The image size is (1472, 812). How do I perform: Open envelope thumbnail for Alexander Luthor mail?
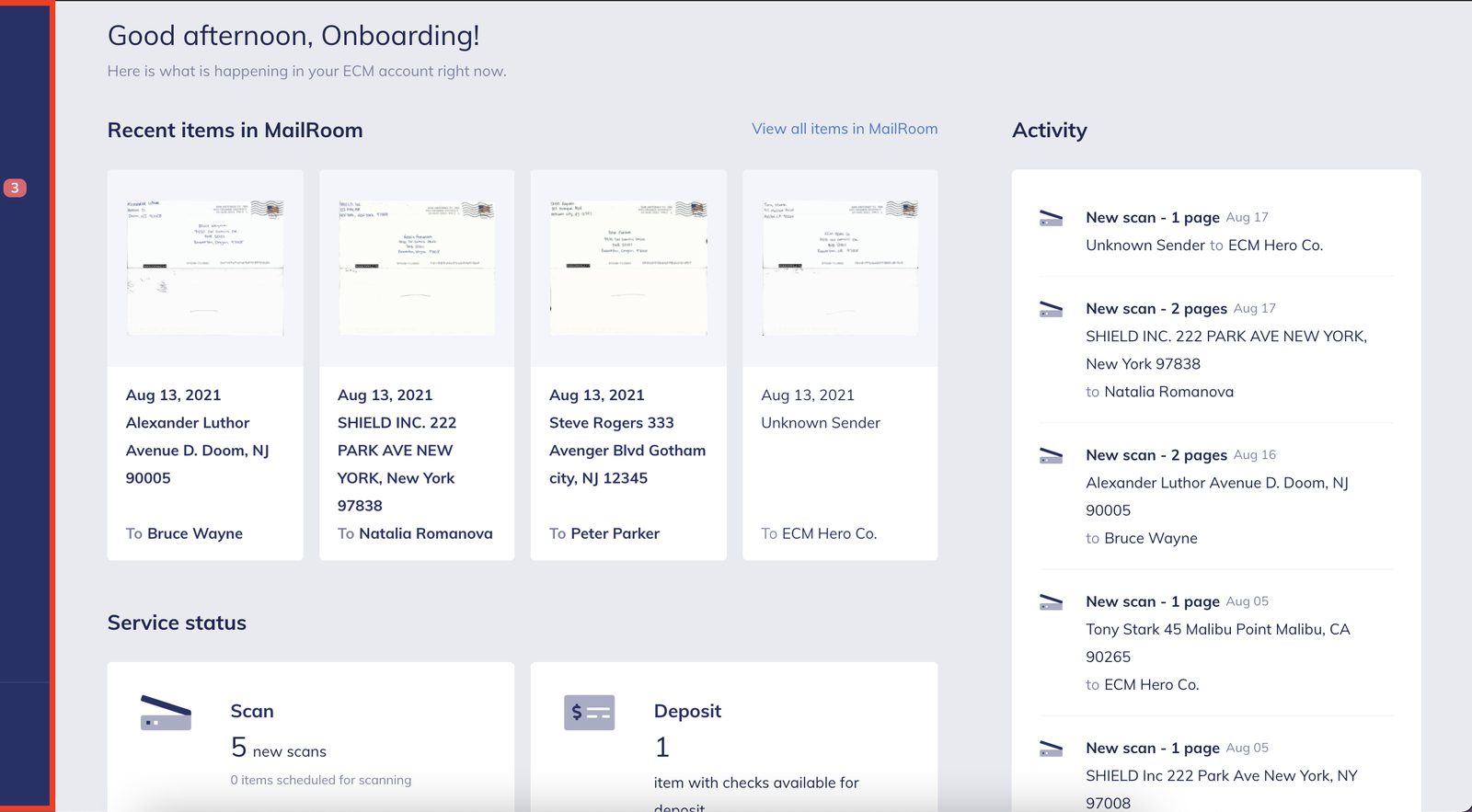tap(205, 268)
